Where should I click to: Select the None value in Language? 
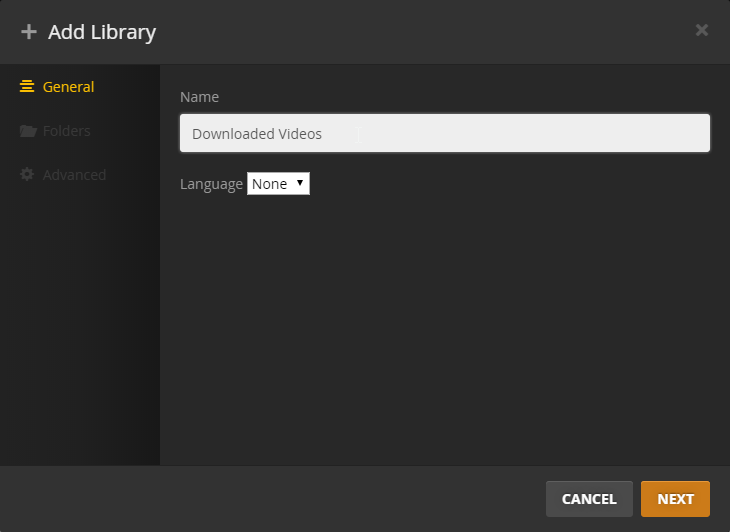coord(270,184)
